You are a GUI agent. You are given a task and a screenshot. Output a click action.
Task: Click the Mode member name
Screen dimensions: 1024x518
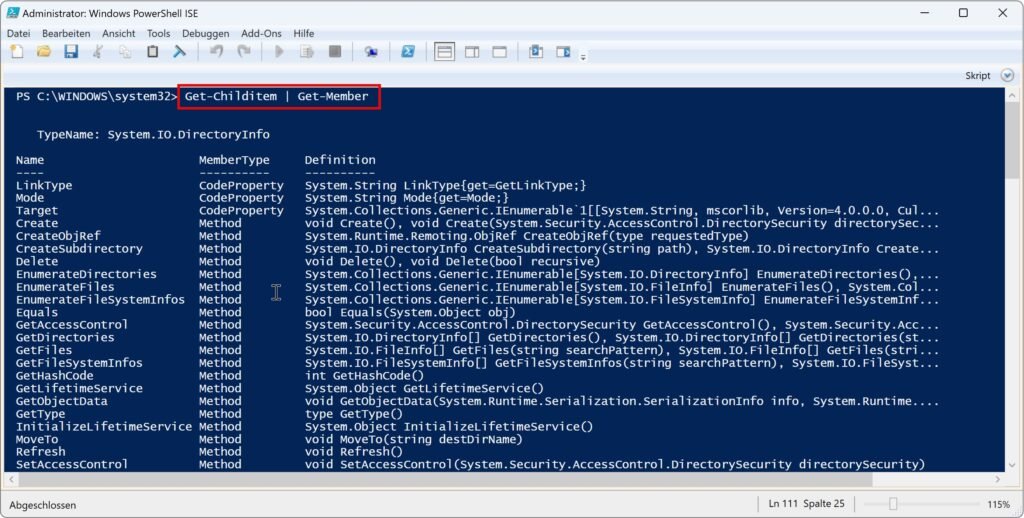point(30,198)
